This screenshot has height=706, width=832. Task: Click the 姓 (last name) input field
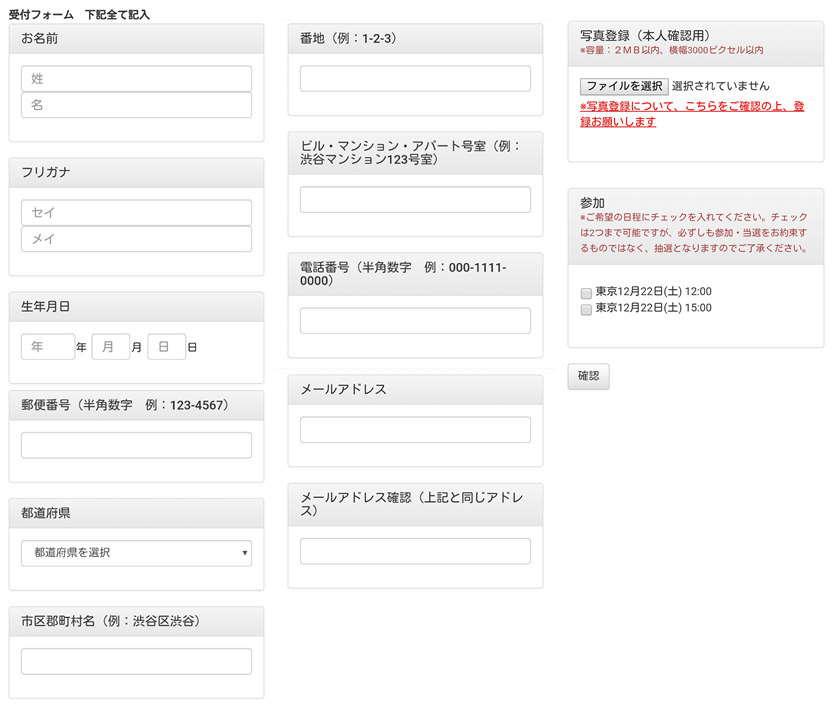pos(136,79)
